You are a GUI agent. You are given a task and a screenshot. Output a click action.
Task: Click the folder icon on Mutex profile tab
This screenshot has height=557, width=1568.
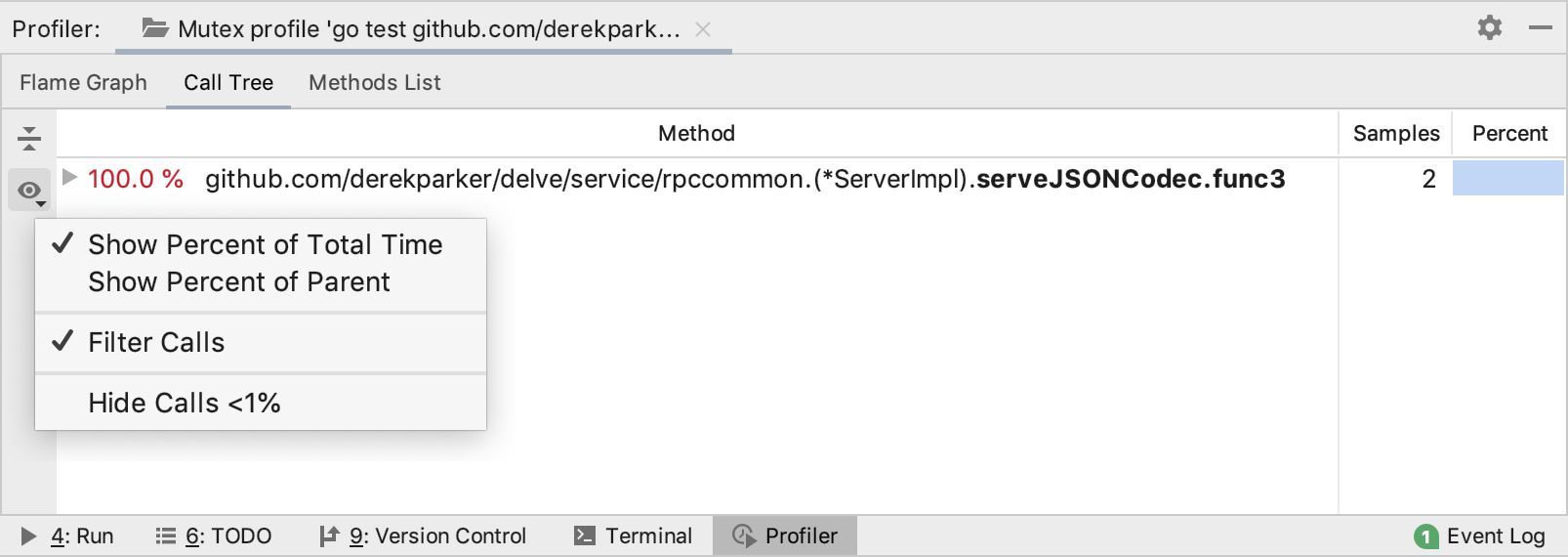[154, 28]
